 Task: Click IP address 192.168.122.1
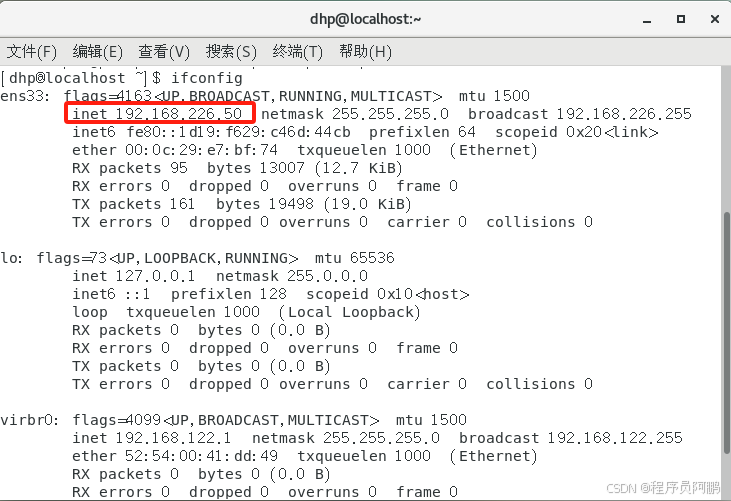(173, 438)
